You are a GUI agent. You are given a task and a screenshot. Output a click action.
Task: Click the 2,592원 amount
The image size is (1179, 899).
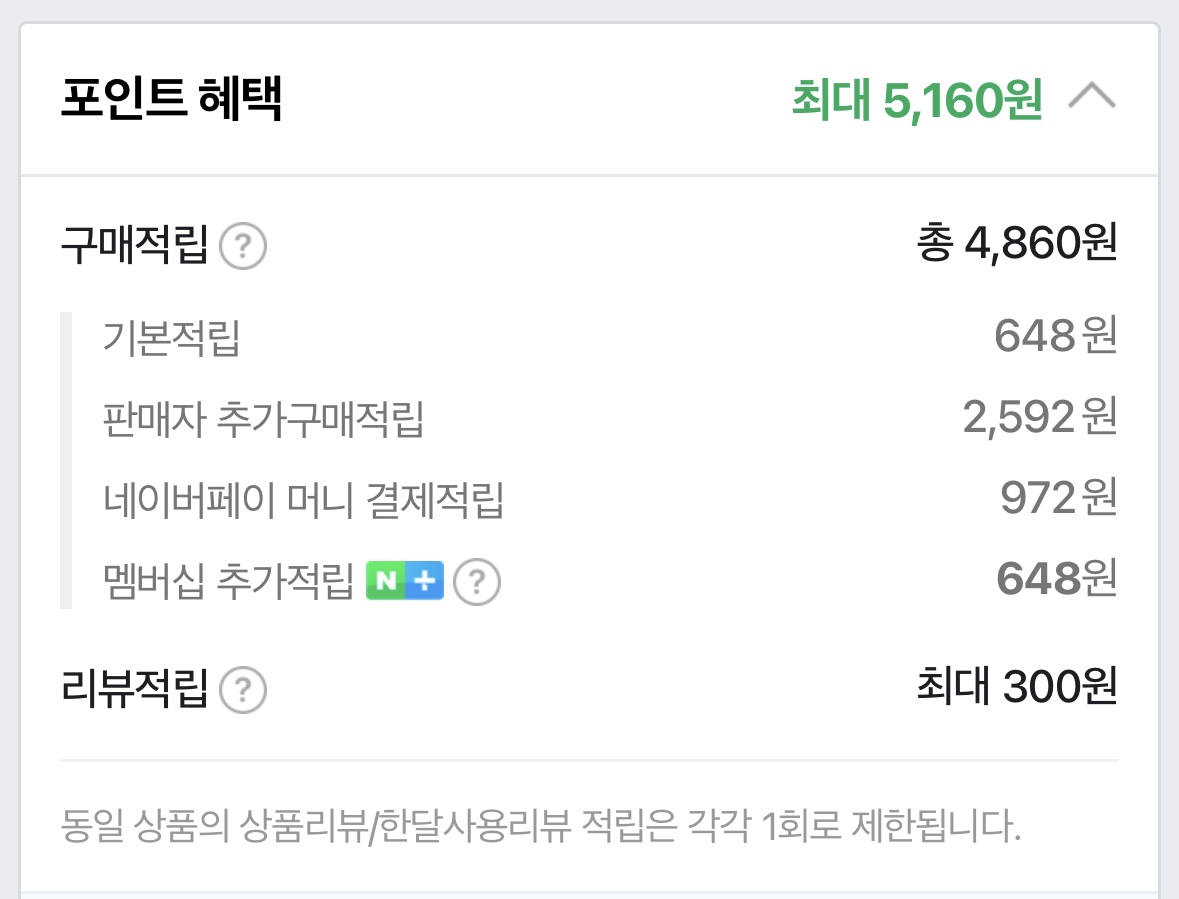pos(1039,418)
